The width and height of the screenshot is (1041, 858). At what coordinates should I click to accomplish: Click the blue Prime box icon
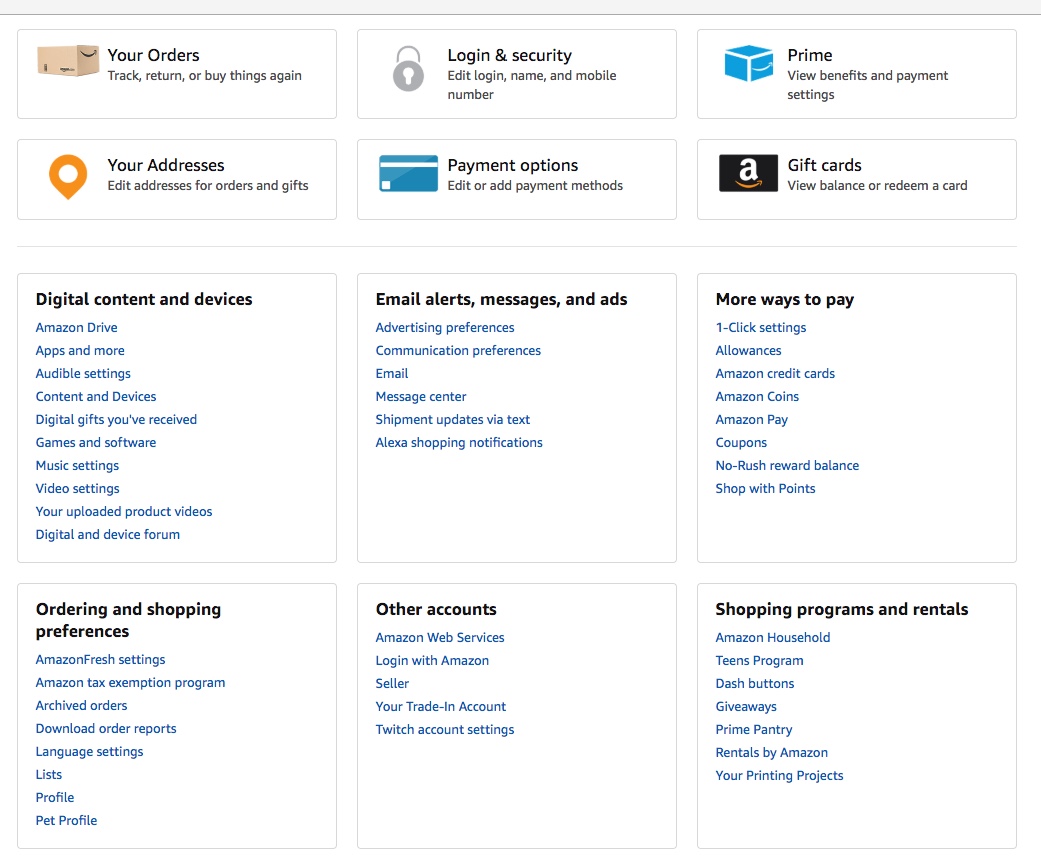tap(749, 63)
